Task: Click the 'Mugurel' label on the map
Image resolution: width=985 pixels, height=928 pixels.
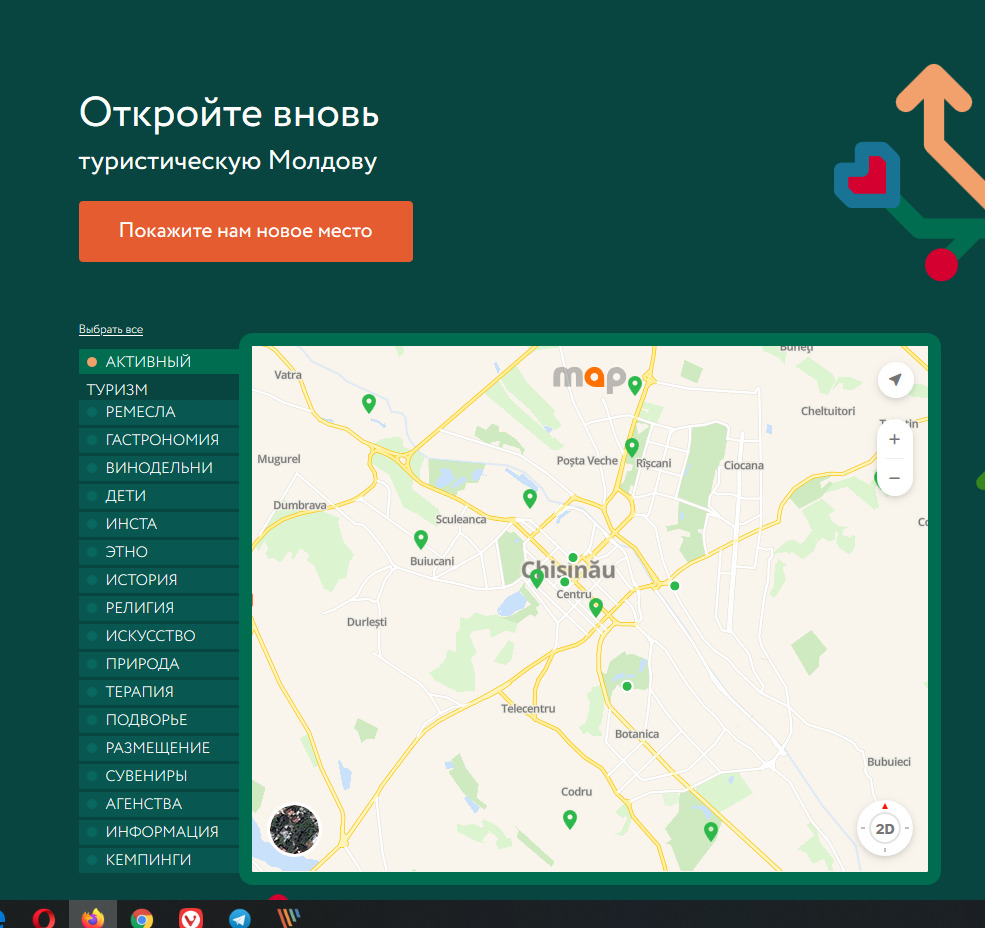Action: coord(278,459)
